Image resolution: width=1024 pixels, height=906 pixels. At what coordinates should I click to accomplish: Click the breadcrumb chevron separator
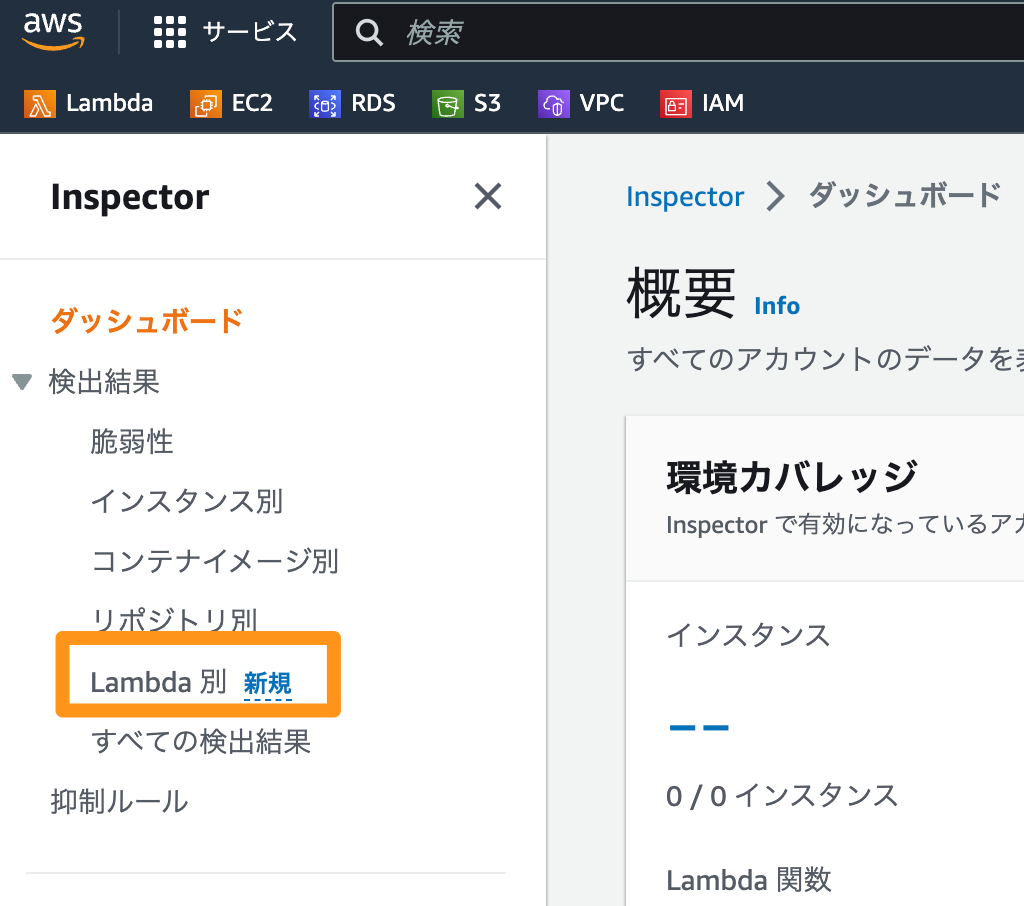[x=775, y=196]
